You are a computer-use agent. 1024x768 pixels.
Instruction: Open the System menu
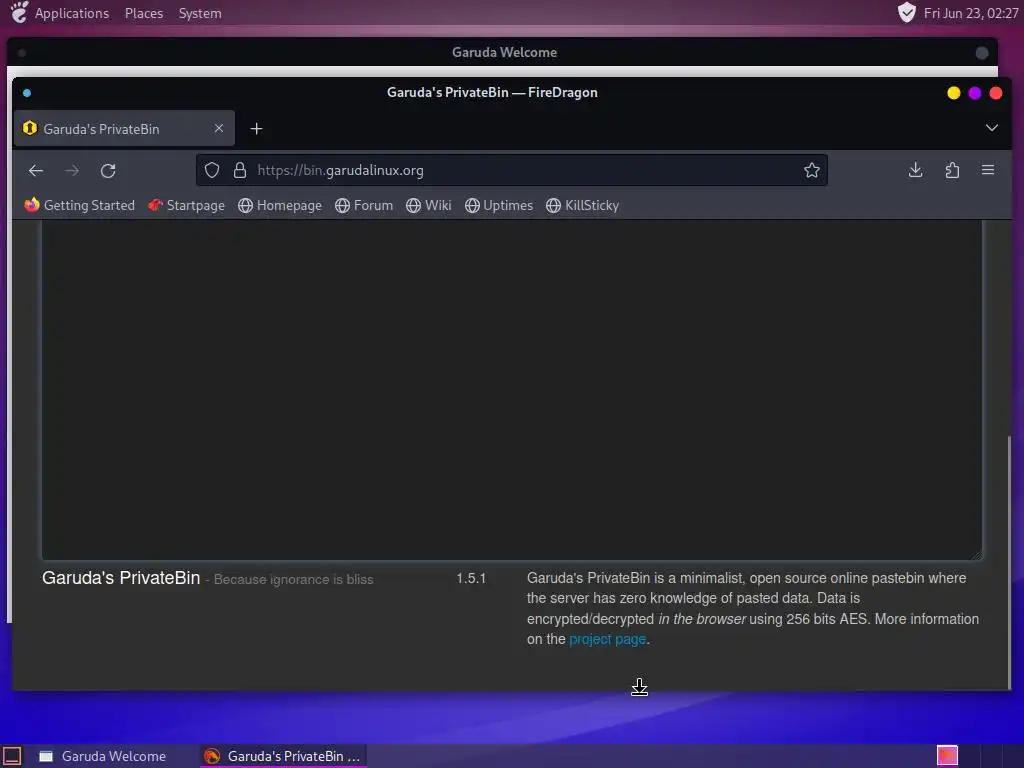(200, 13)
